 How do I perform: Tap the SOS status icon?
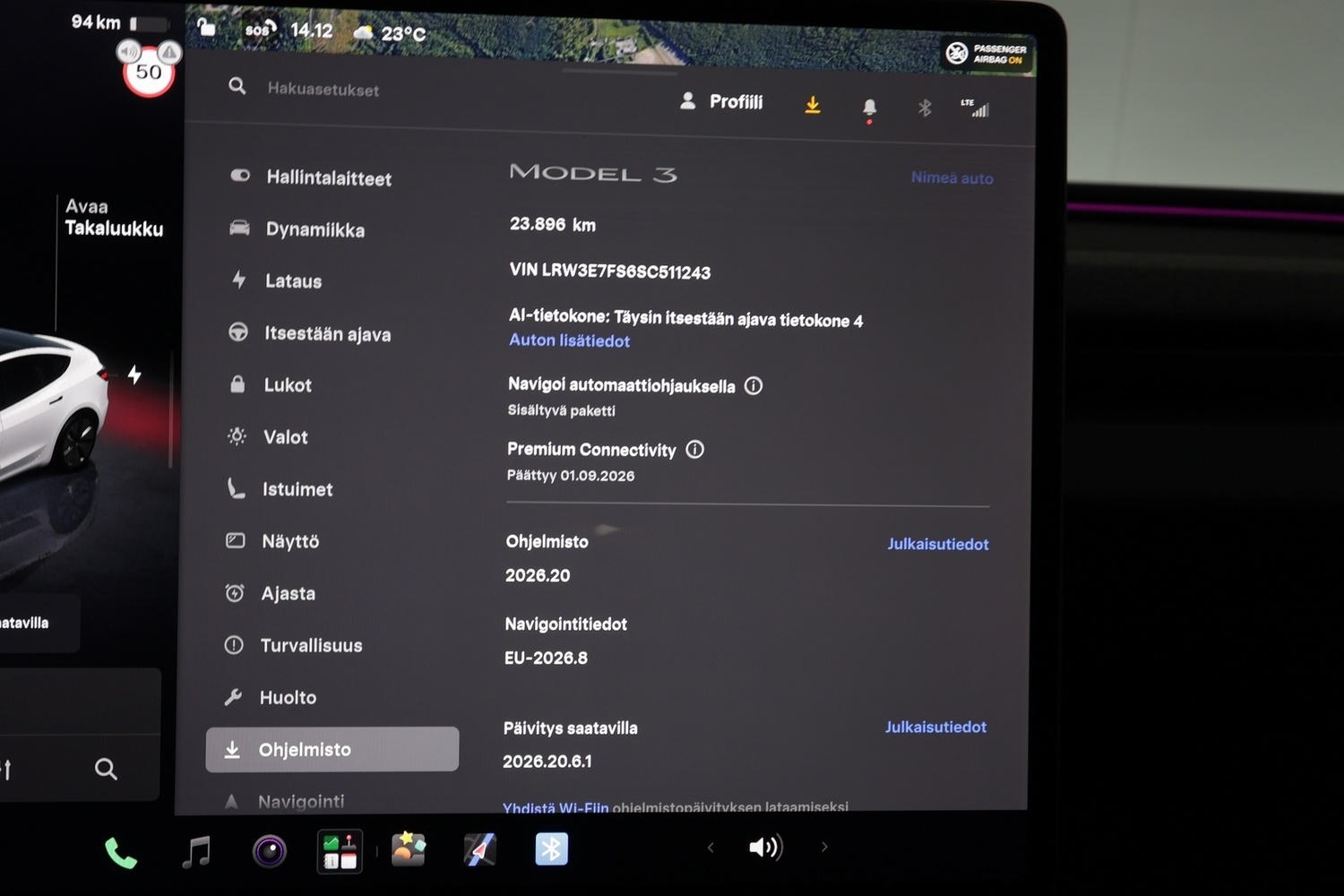[260, 30]
